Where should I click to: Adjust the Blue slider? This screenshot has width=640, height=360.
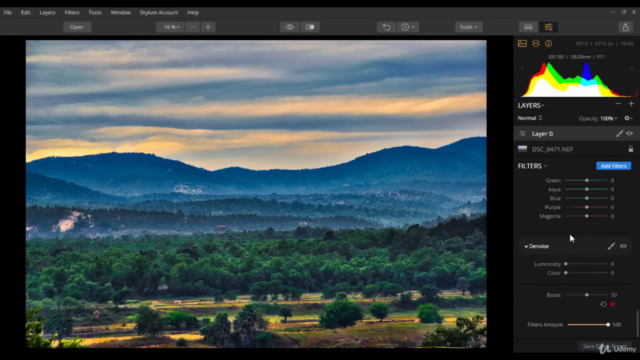(587, 198)
